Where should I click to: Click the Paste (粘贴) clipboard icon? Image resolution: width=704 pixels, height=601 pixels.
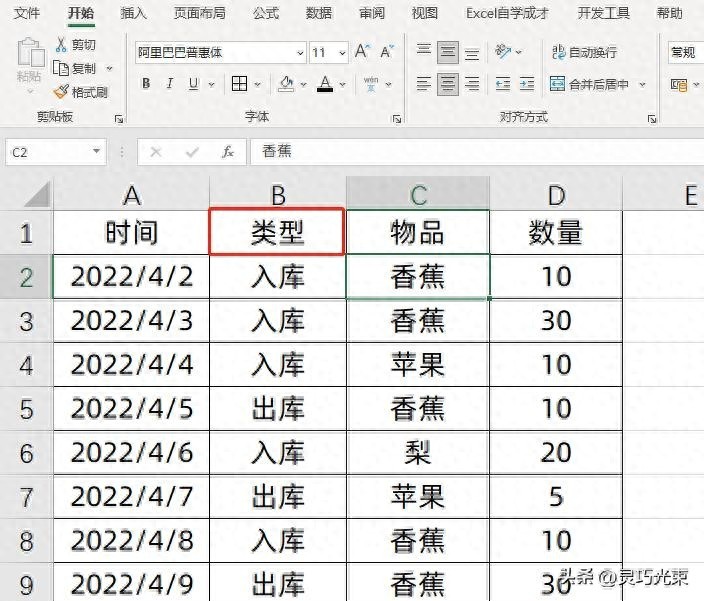31,53
